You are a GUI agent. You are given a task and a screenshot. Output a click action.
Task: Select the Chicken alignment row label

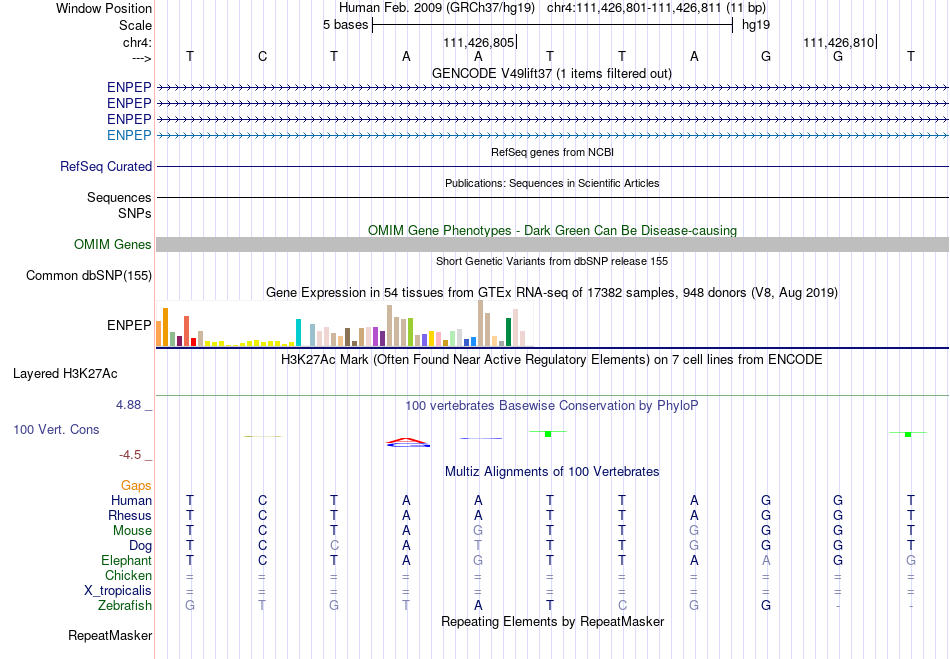tap(128, 575)
